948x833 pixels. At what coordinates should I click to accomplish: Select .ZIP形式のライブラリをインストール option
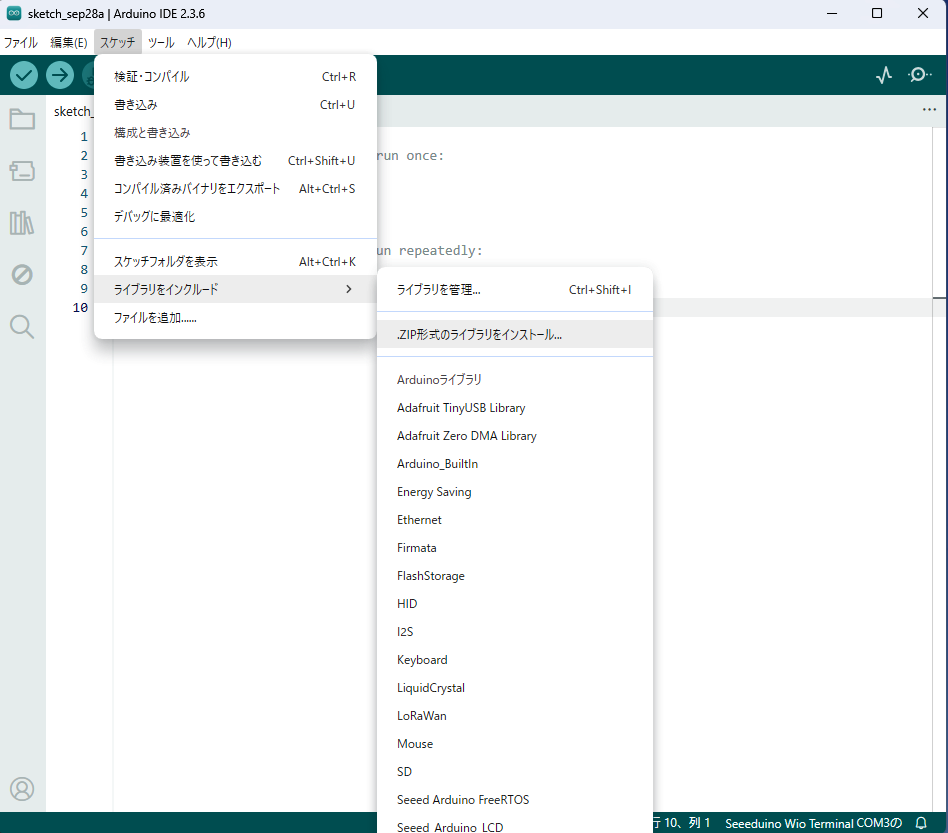pos(480,335)
